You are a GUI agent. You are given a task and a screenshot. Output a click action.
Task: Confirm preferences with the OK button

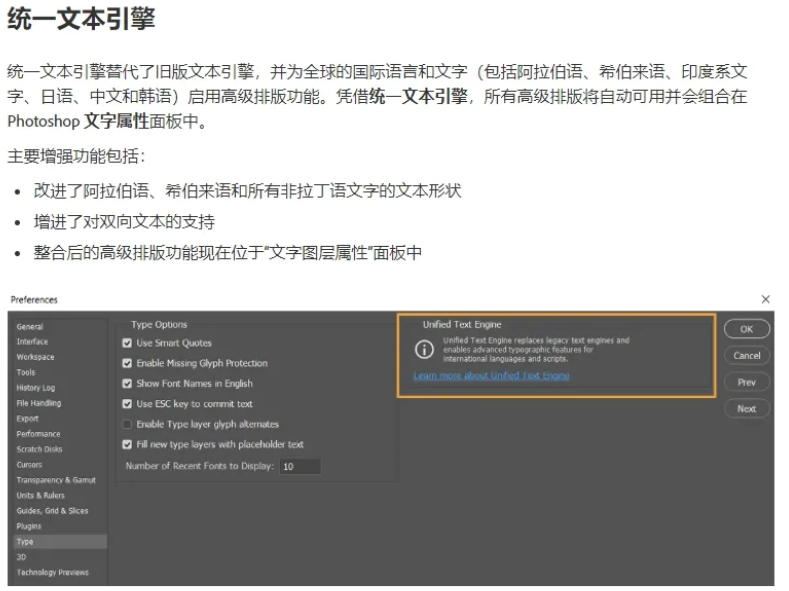tap(747, 329)
